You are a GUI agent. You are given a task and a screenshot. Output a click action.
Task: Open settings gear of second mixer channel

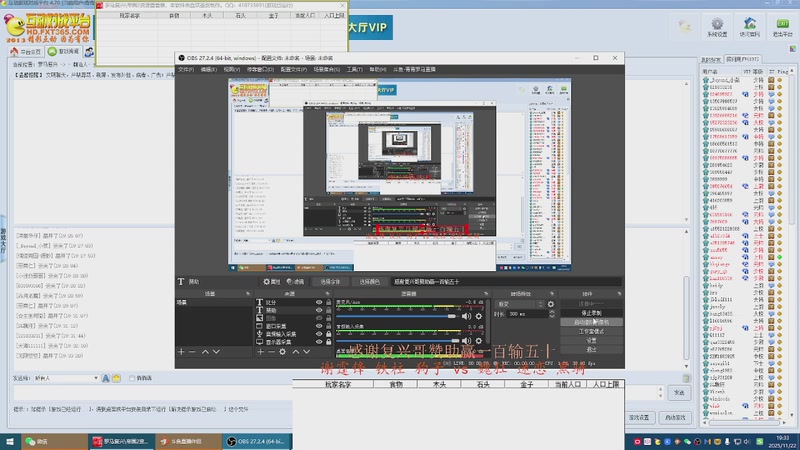(x=479, y=340)
